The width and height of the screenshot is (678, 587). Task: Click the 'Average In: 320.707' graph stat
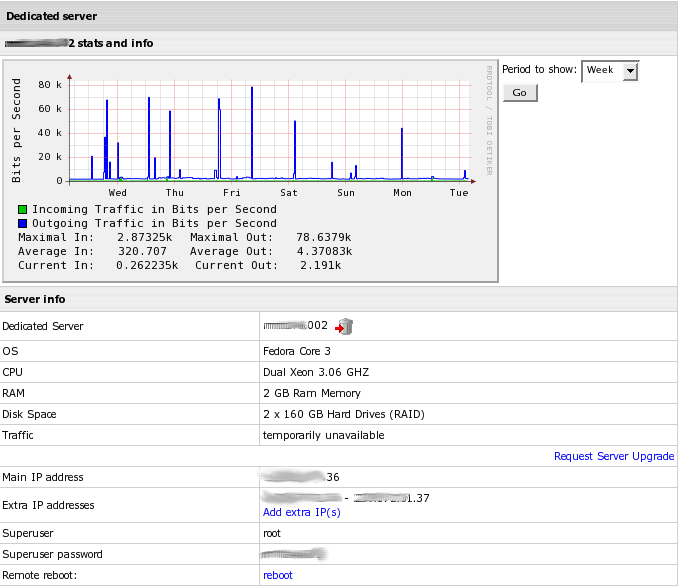tap(92, 251)
